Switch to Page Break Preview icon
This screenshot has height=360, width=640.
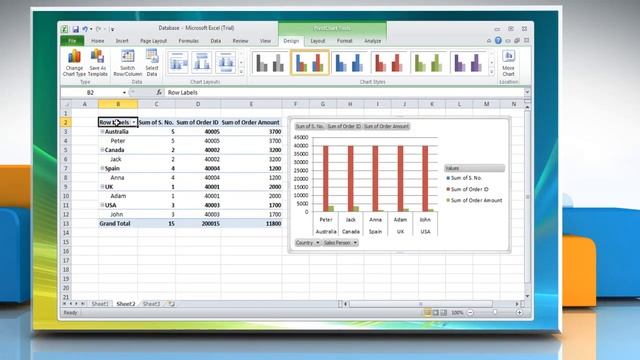(x=444, y=313)
